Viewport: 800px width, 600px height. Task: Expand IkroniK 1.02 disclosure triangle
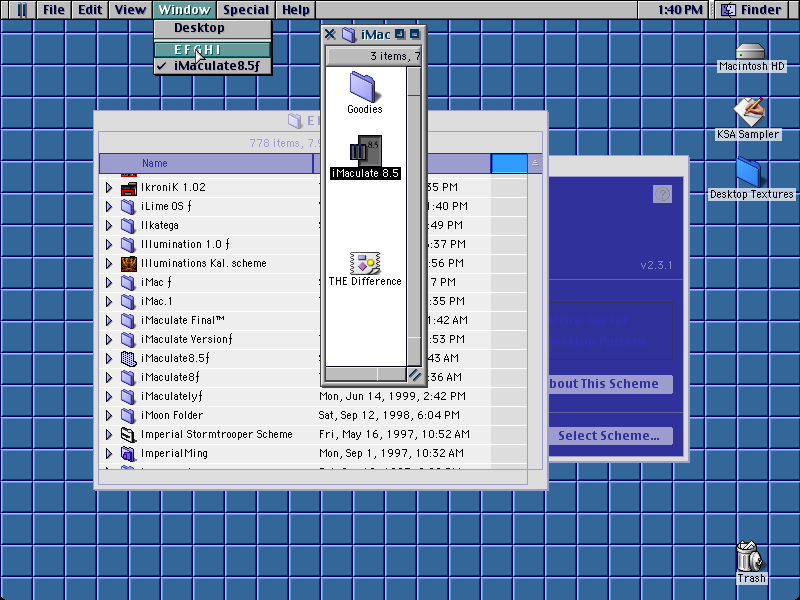click(109, 188)
